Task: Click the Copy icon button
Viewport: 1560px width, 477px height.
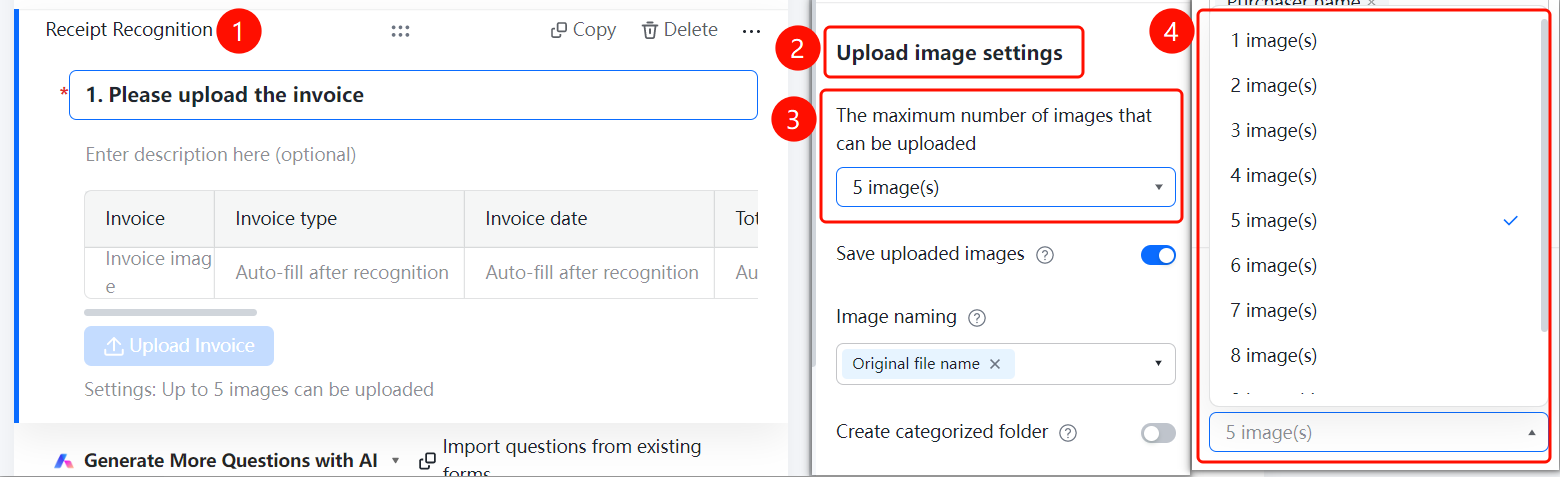Action: (x=559, y=31)
